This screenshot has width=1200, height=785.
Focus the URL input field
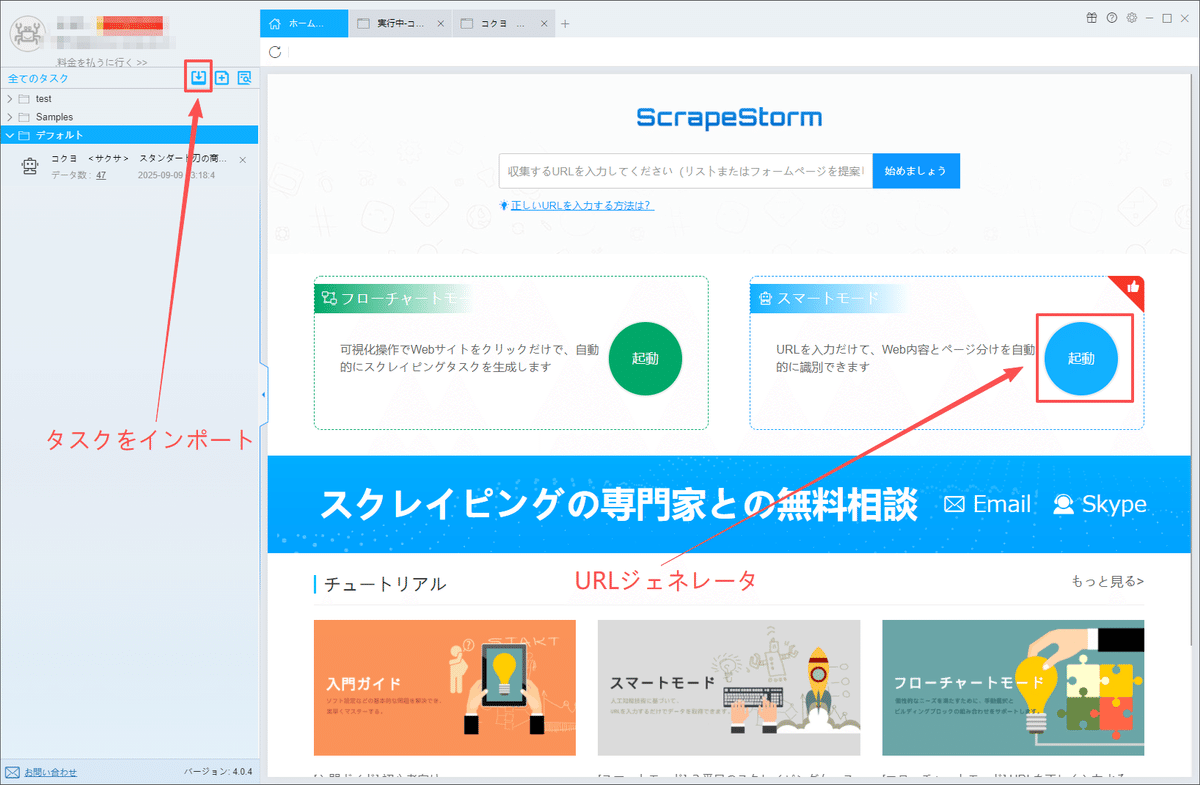coord(685,171)
